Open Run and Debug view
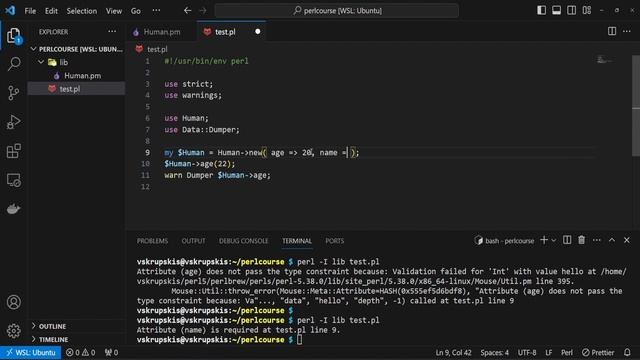The height and width of the screenshot is (360, 640). tap(14, 122)
